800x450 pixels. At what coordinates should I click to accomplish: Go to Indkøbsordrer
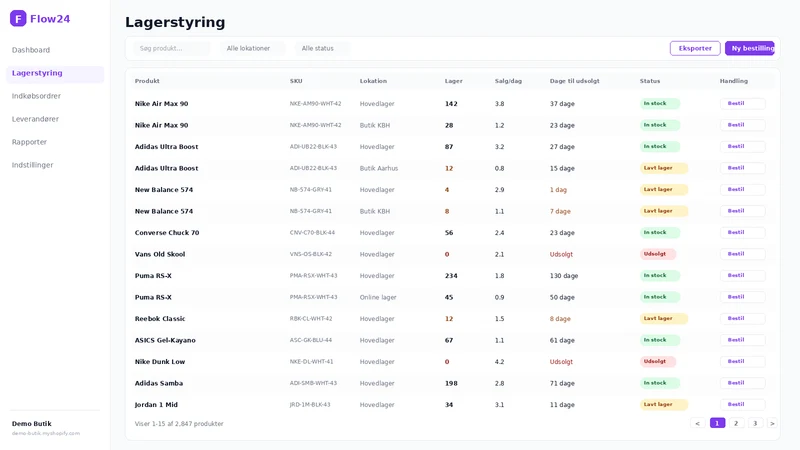[36, 96]
